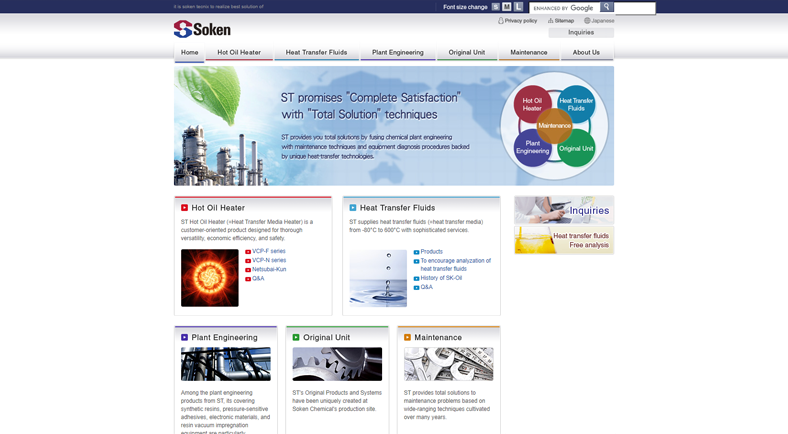Viewport: 788px width, 434px height.
Task: Open the Hot Oil Heater Q&A link
Action: pos(258,278)
